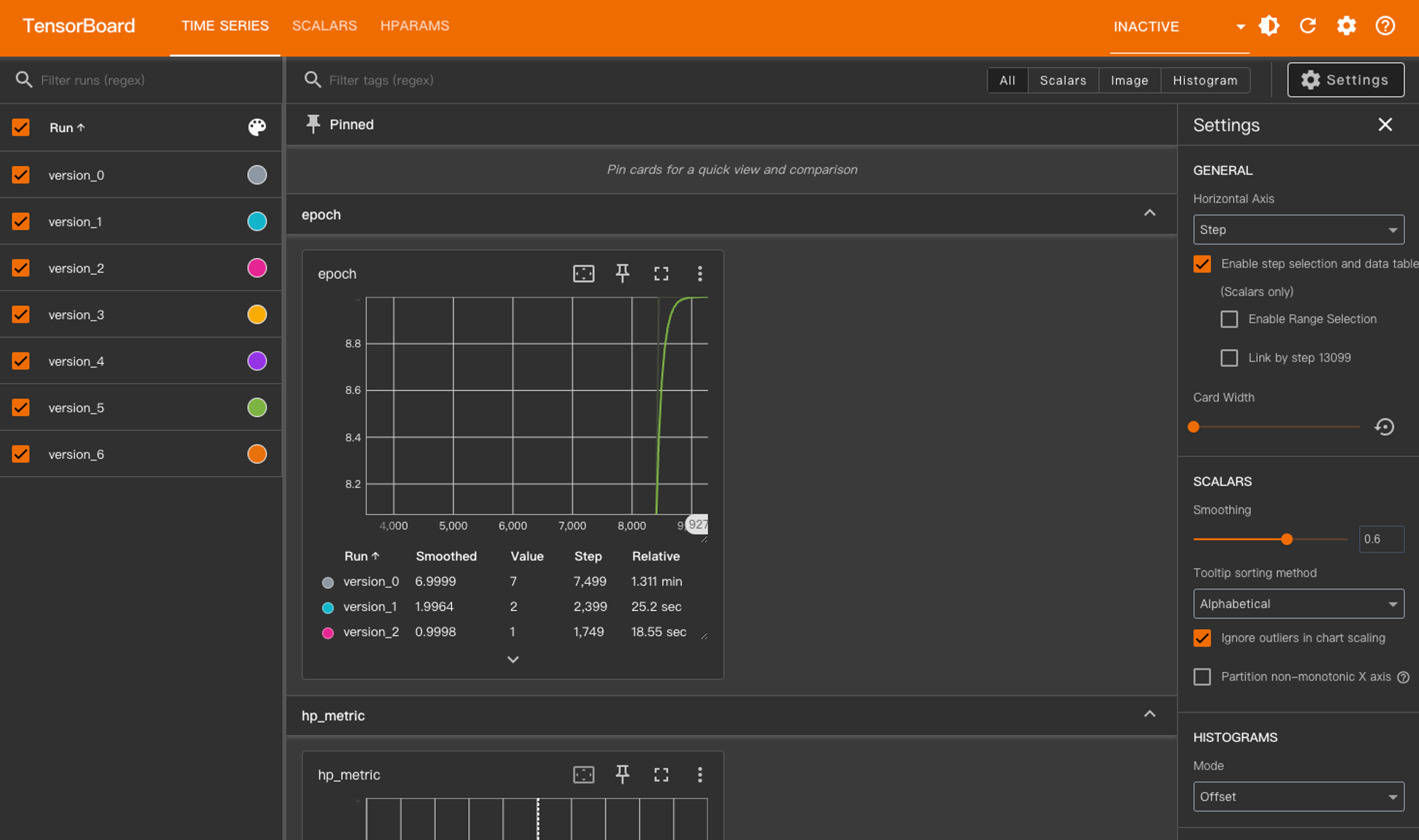Disable Ignore outliers in chart scaling

click(1202, 638)
